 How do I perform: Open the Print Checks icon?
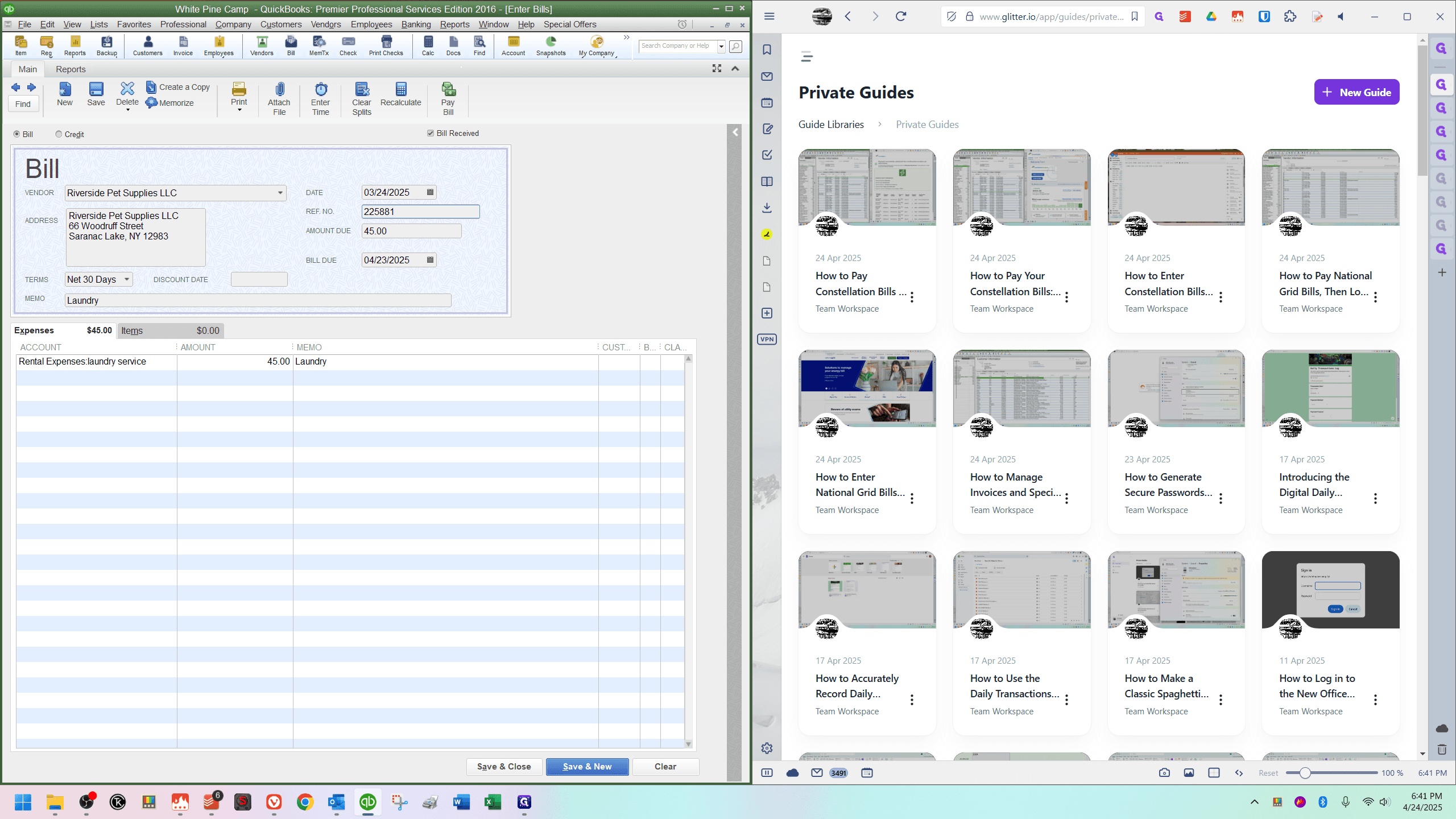(386, 45)
